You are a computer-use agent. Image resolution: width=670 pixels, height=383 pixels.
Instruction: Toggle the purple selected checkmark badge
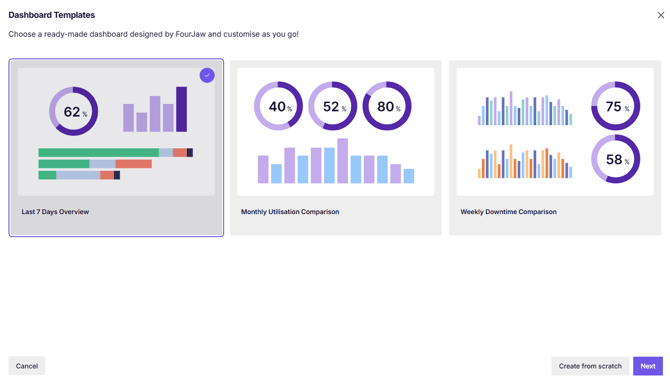207,75
